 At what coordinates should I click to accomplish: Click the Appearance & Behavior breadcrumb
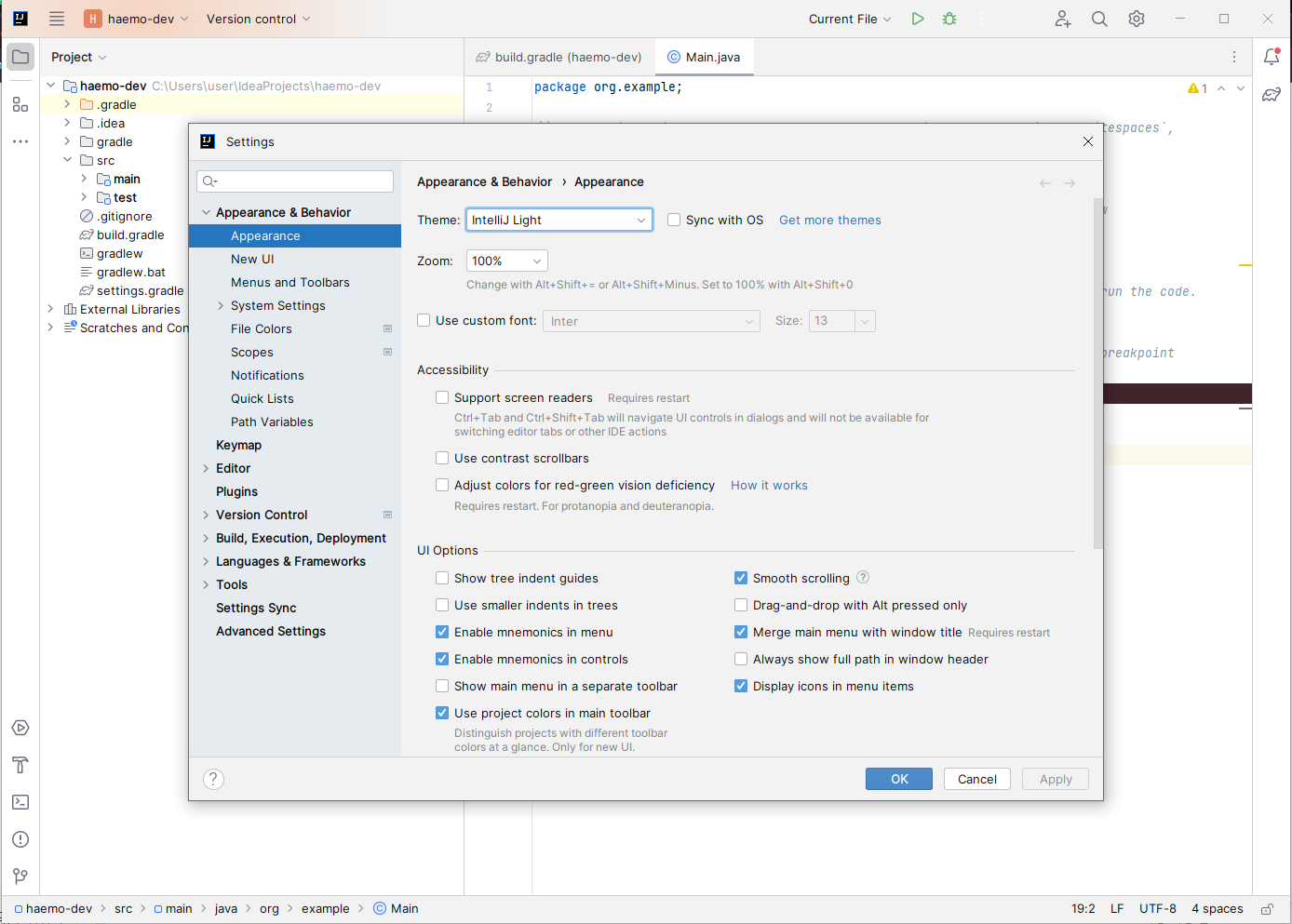484,181
